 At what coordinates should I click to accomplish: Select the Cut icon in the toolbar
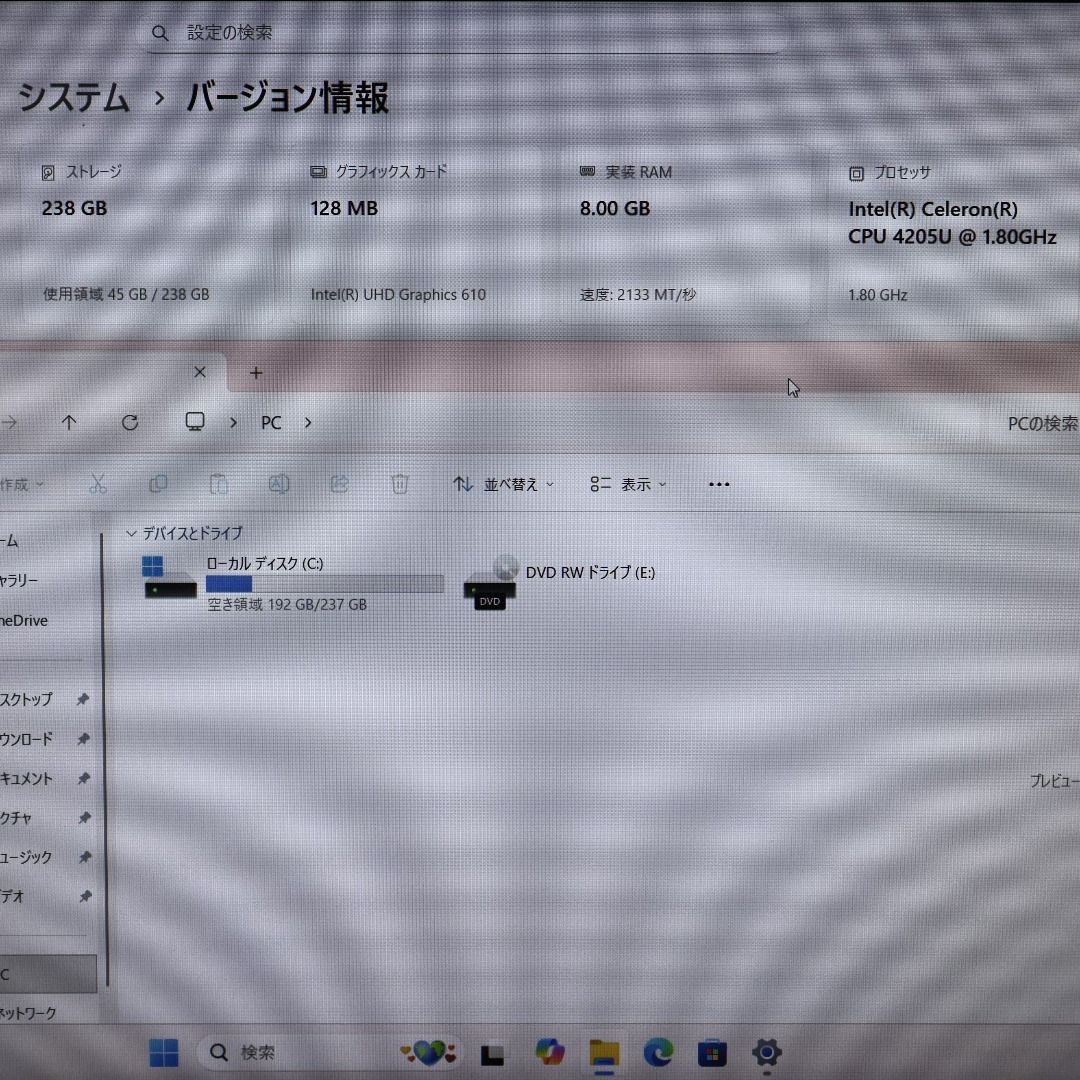(x=97, y=484)
